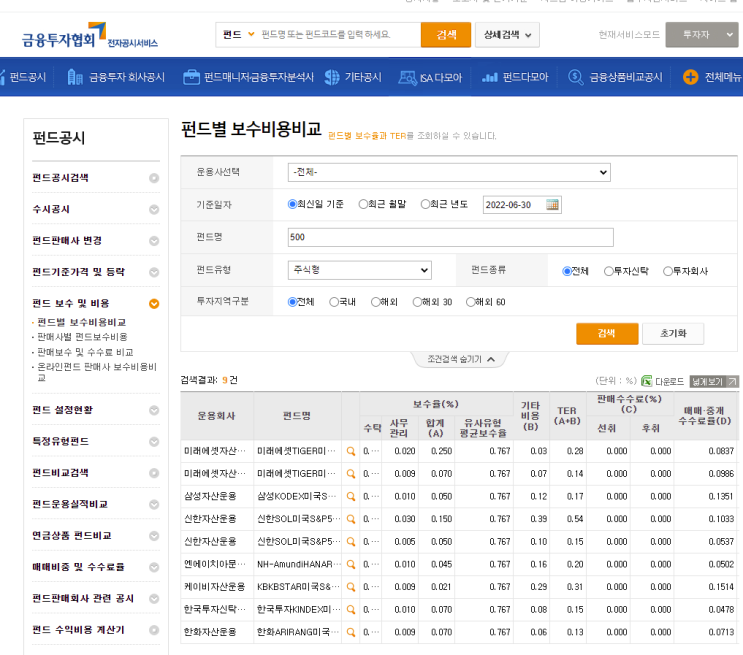
Task: Choose the 해외 investment region radio
Action: point(376,302)
